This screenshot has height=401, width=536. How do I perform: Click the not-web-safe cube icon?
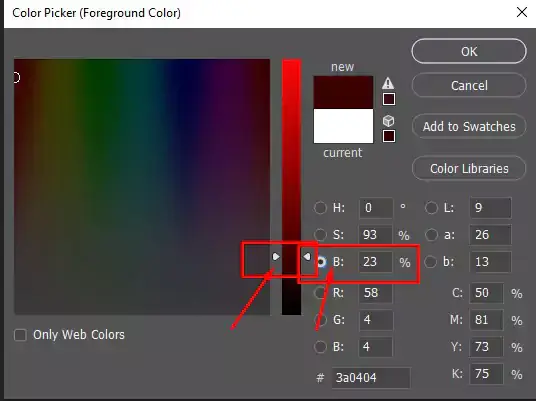[388, 121]
